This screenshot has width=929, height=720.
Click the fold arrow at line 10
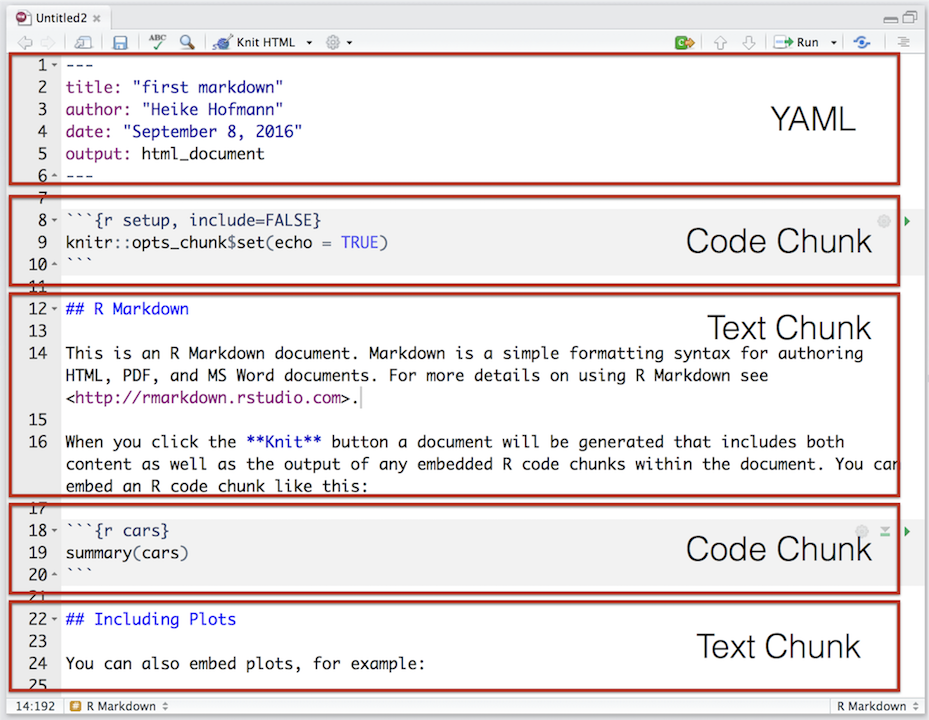[x=55, y=264]
